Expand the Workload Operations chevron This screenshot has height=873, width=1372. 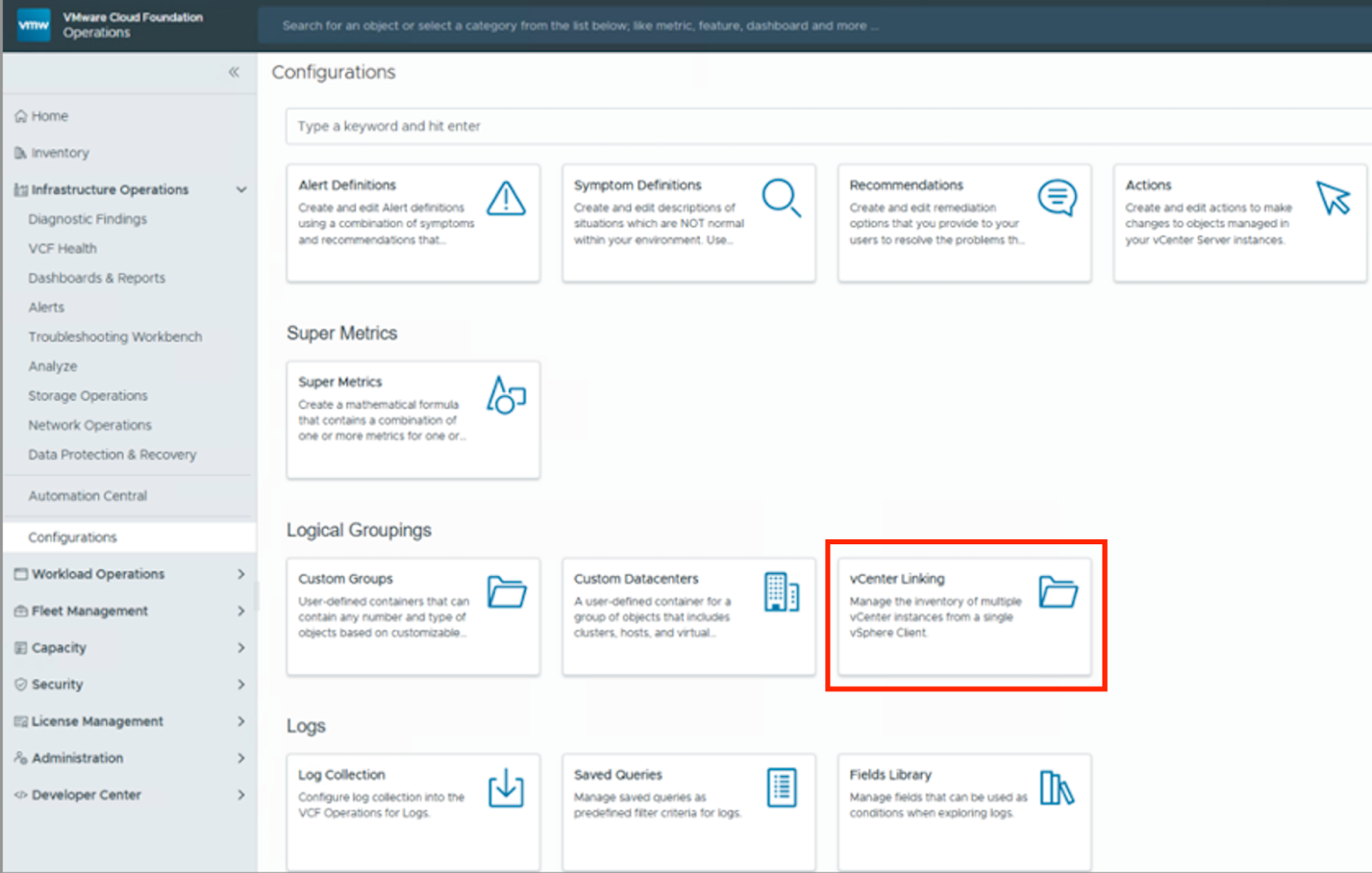click(x=241, y=574)
